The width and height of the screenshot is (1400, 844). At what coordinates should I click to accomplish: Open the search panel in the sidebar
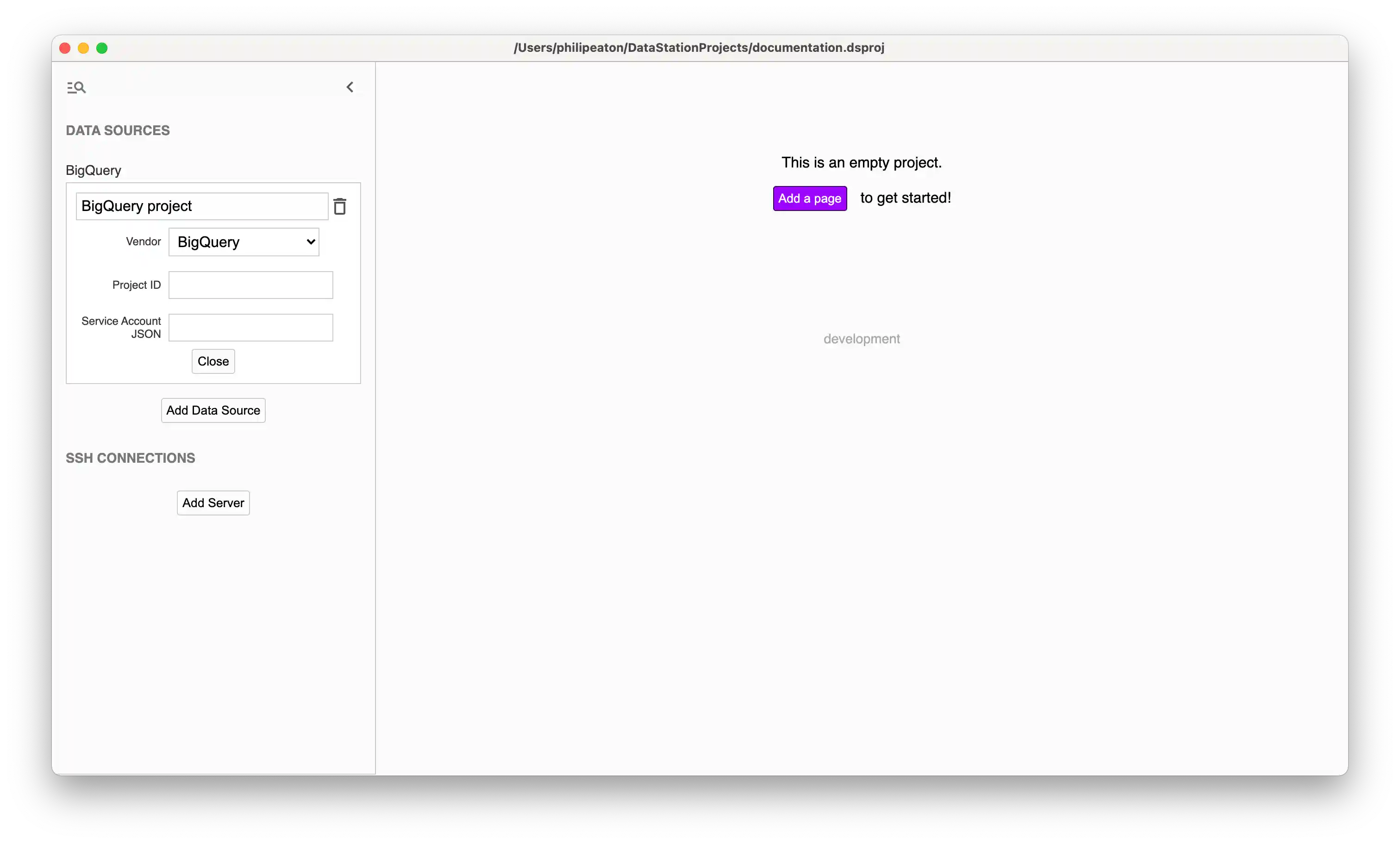point(77,87)
